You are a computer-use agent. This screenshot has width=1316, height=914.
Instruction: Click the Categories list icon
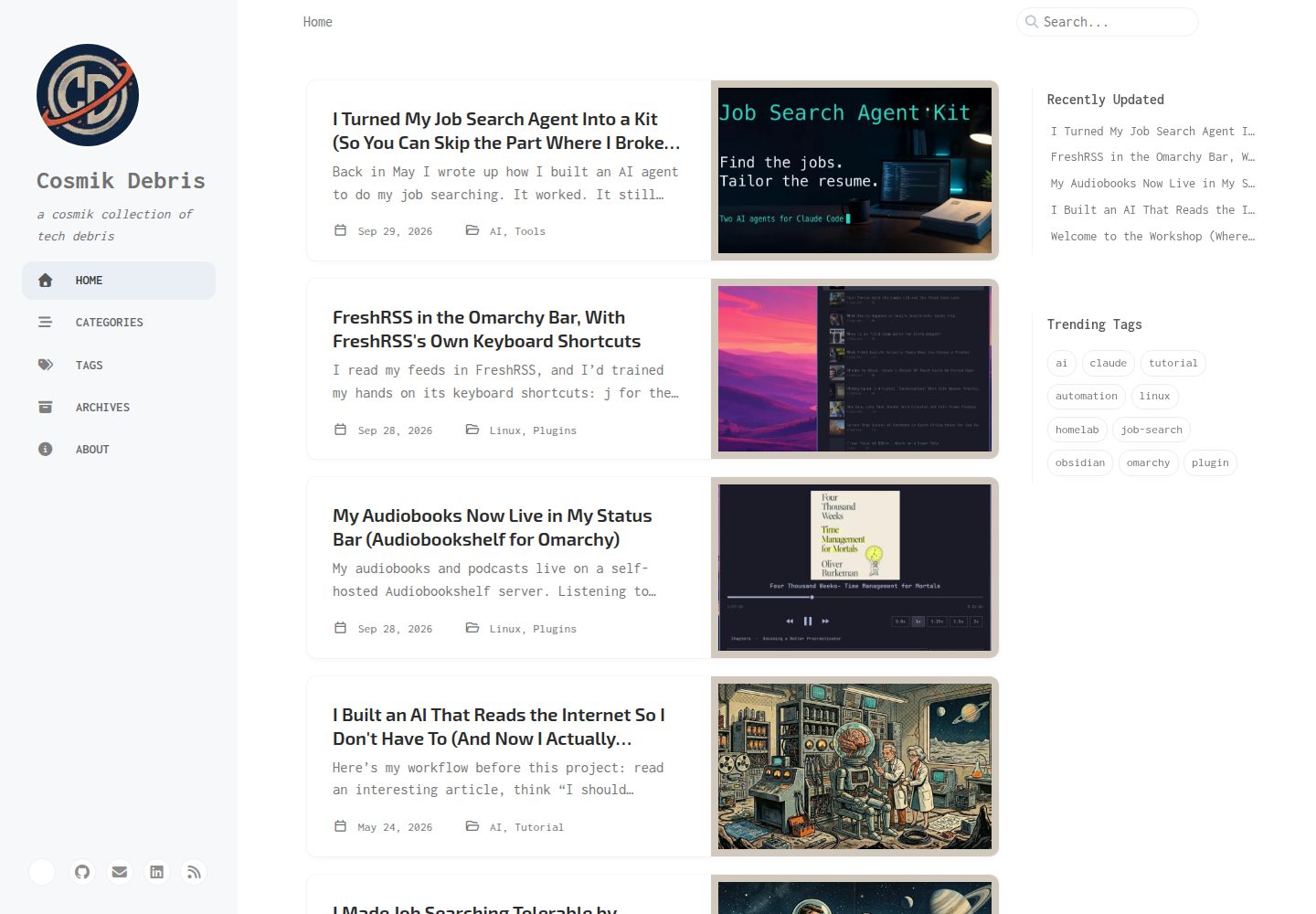(46, 323)
